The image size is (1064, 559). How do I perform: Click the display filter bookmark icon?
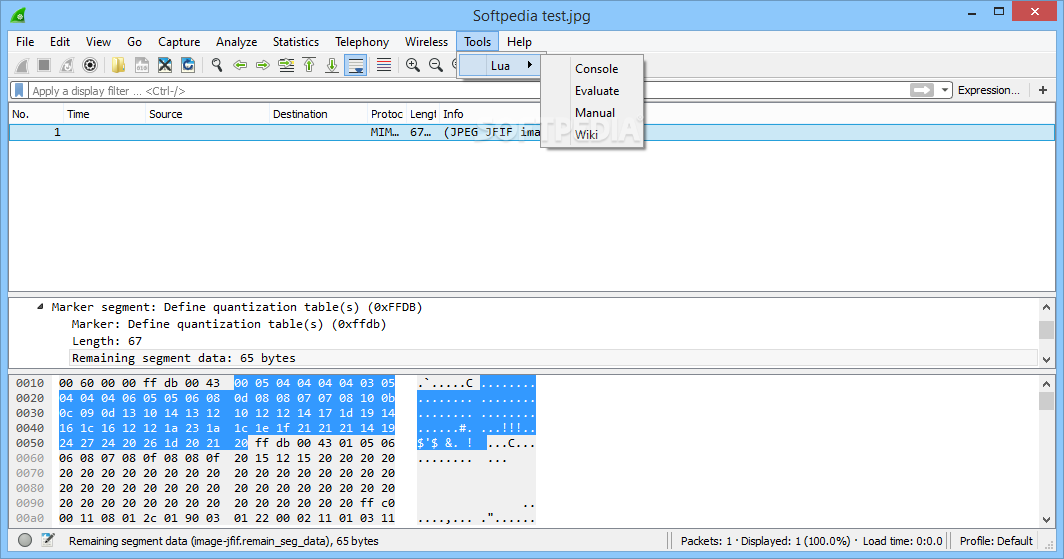(x=20, y=90)
